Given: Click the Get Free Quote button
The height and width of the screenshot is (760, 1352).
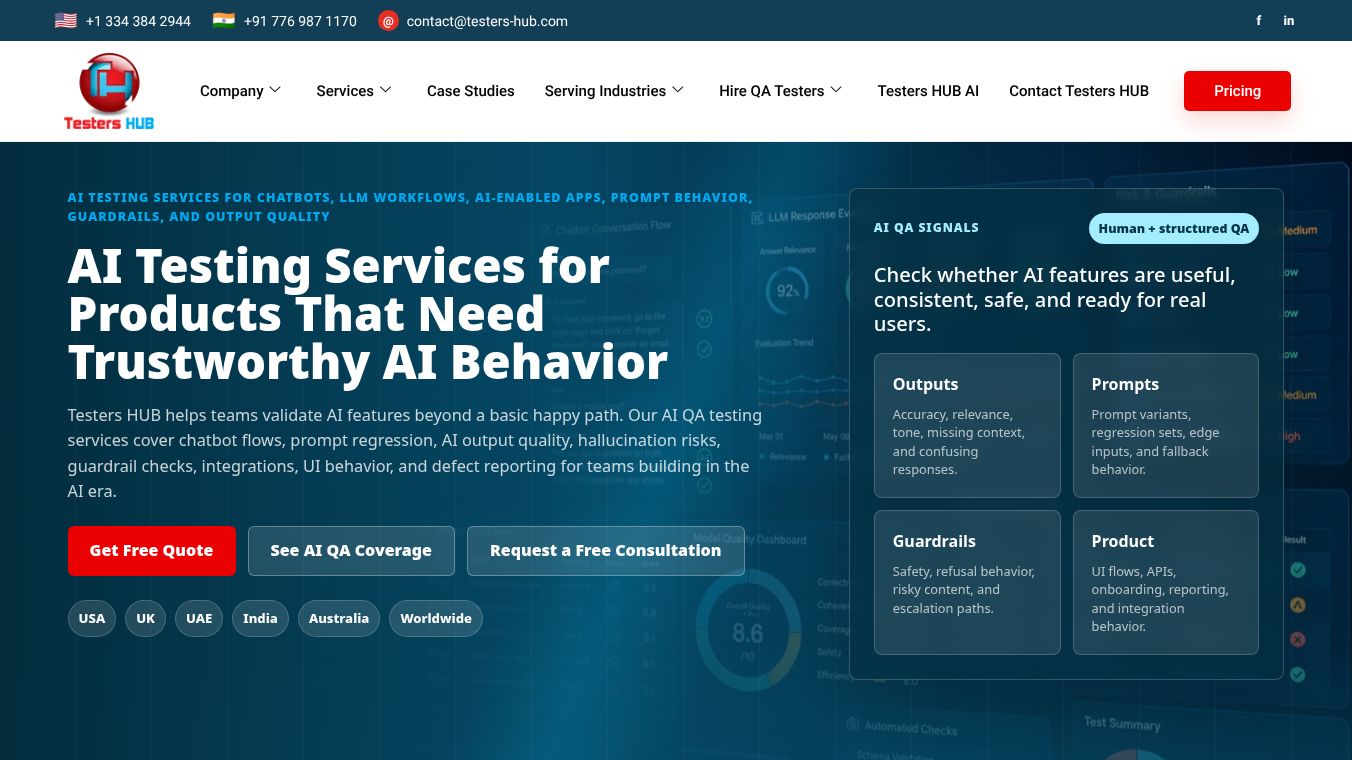Looking at the screenshot, I should point(152,551).
